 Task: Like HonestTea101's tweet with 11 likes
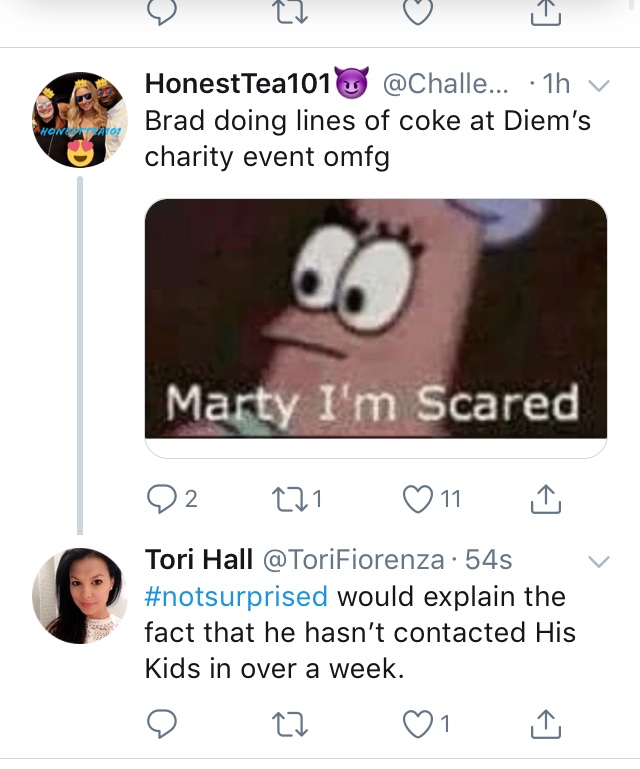[x=418, y=499]
